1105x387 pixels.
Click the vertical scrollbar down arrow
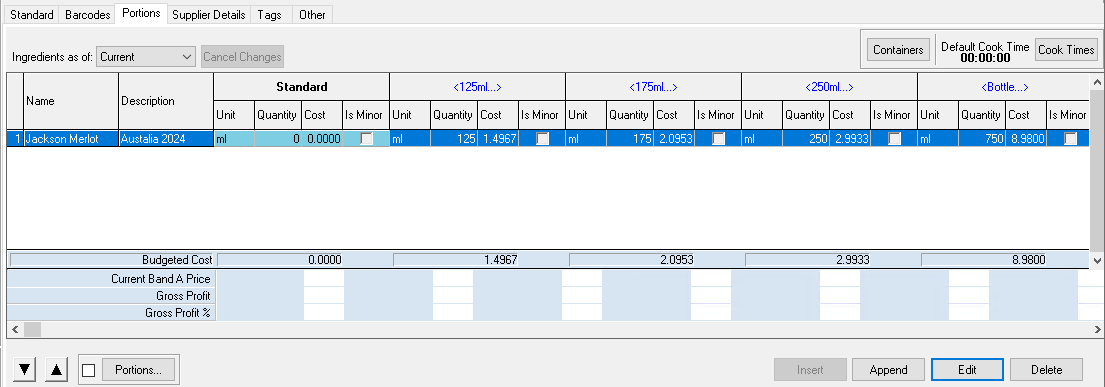(1097, 260)
